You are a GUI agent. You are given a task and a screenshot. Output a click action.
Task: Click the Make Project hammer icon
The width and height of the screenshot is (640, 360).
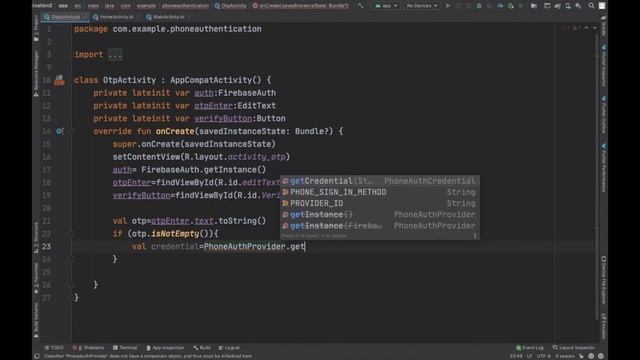point(360,6)
